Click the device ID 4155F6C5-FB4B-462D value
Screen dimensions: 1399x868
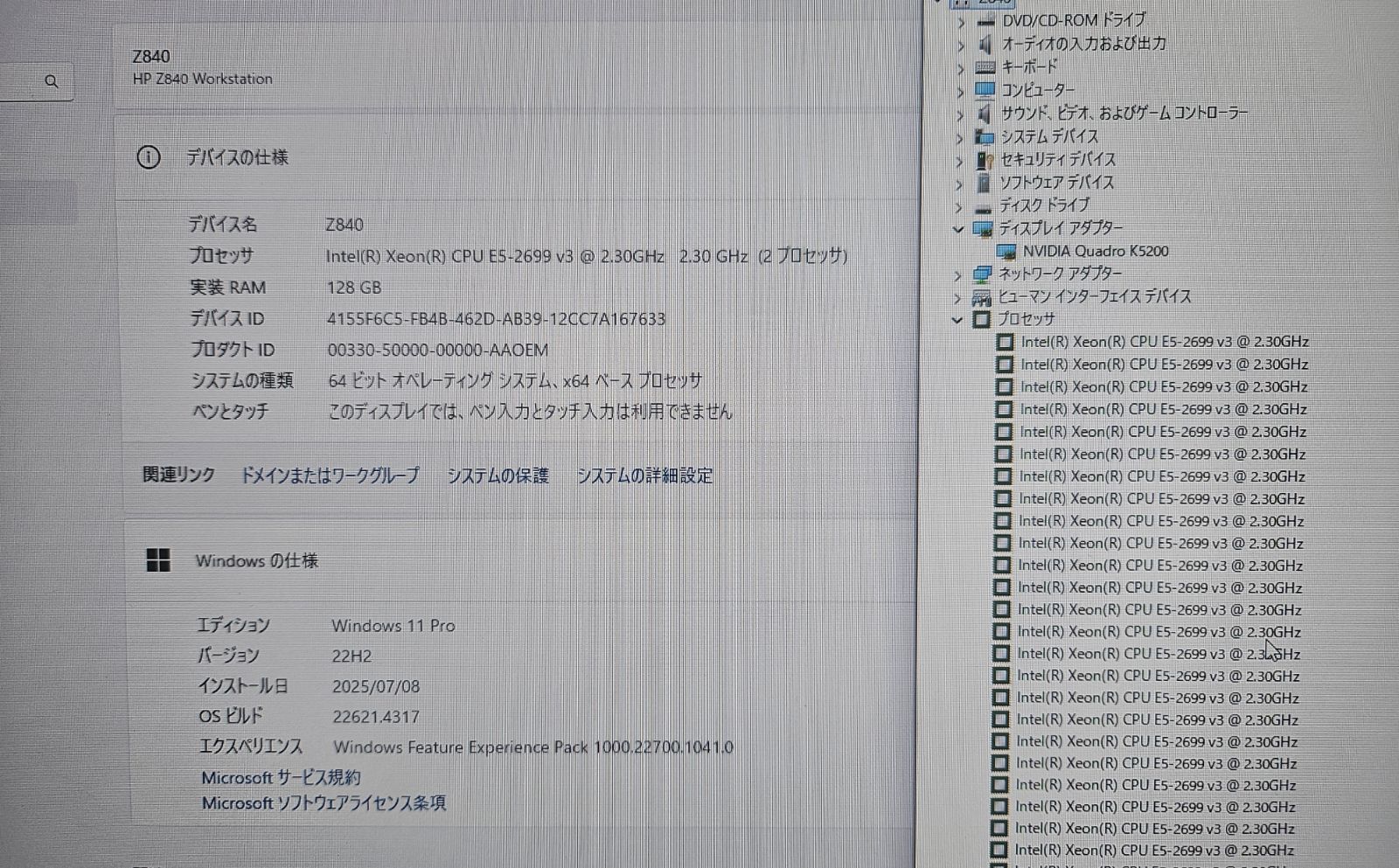(496, 319)
